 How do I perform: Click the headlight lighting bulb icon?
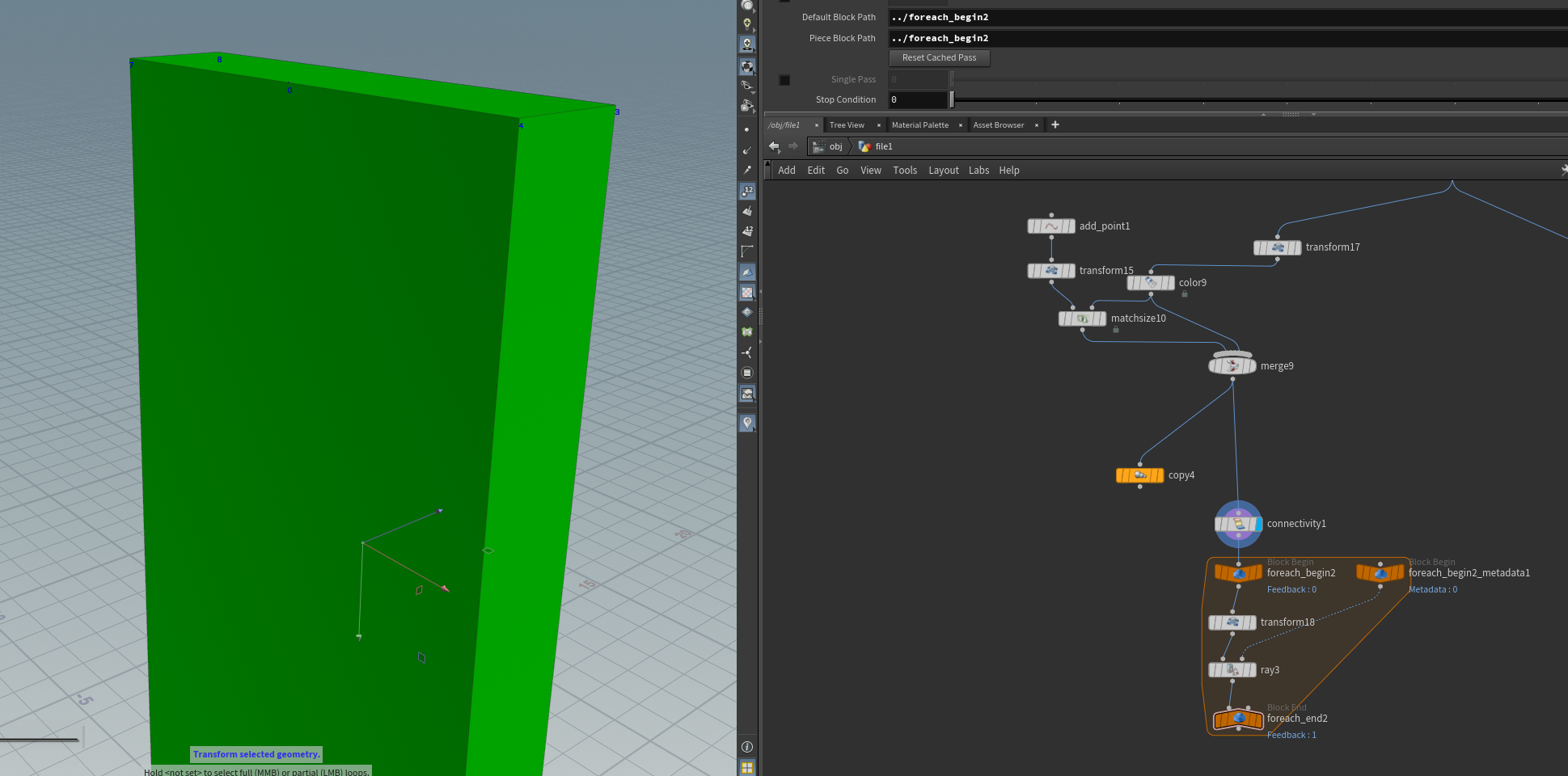(747, 23)
